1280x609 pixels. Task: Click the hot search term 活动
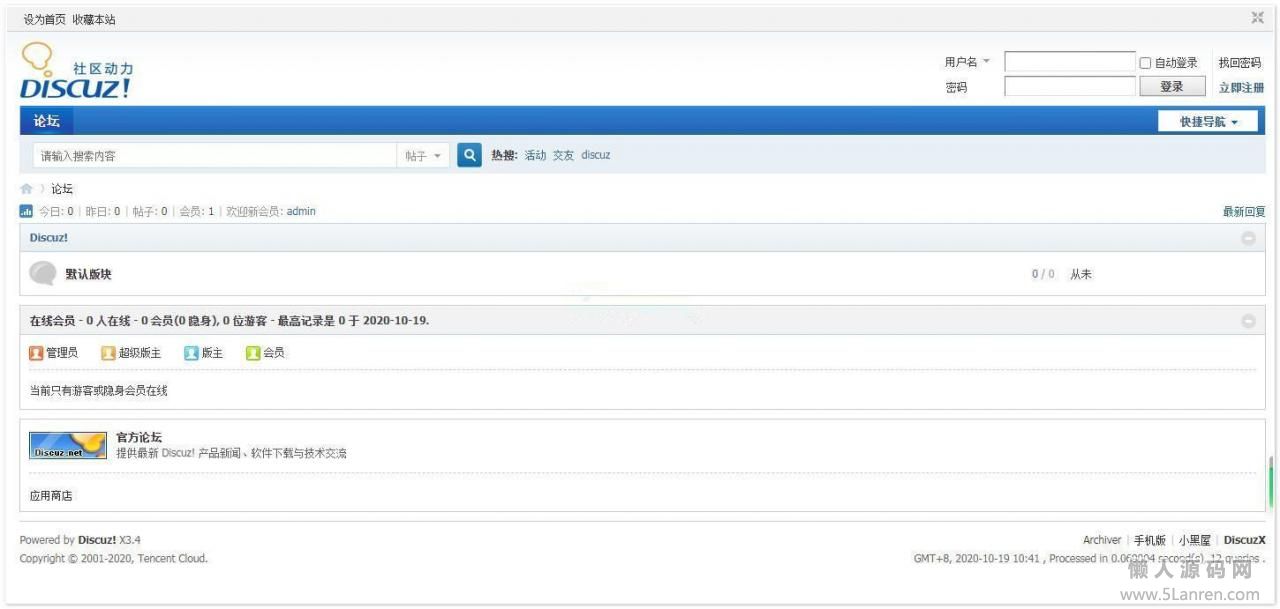click(536, 156)
